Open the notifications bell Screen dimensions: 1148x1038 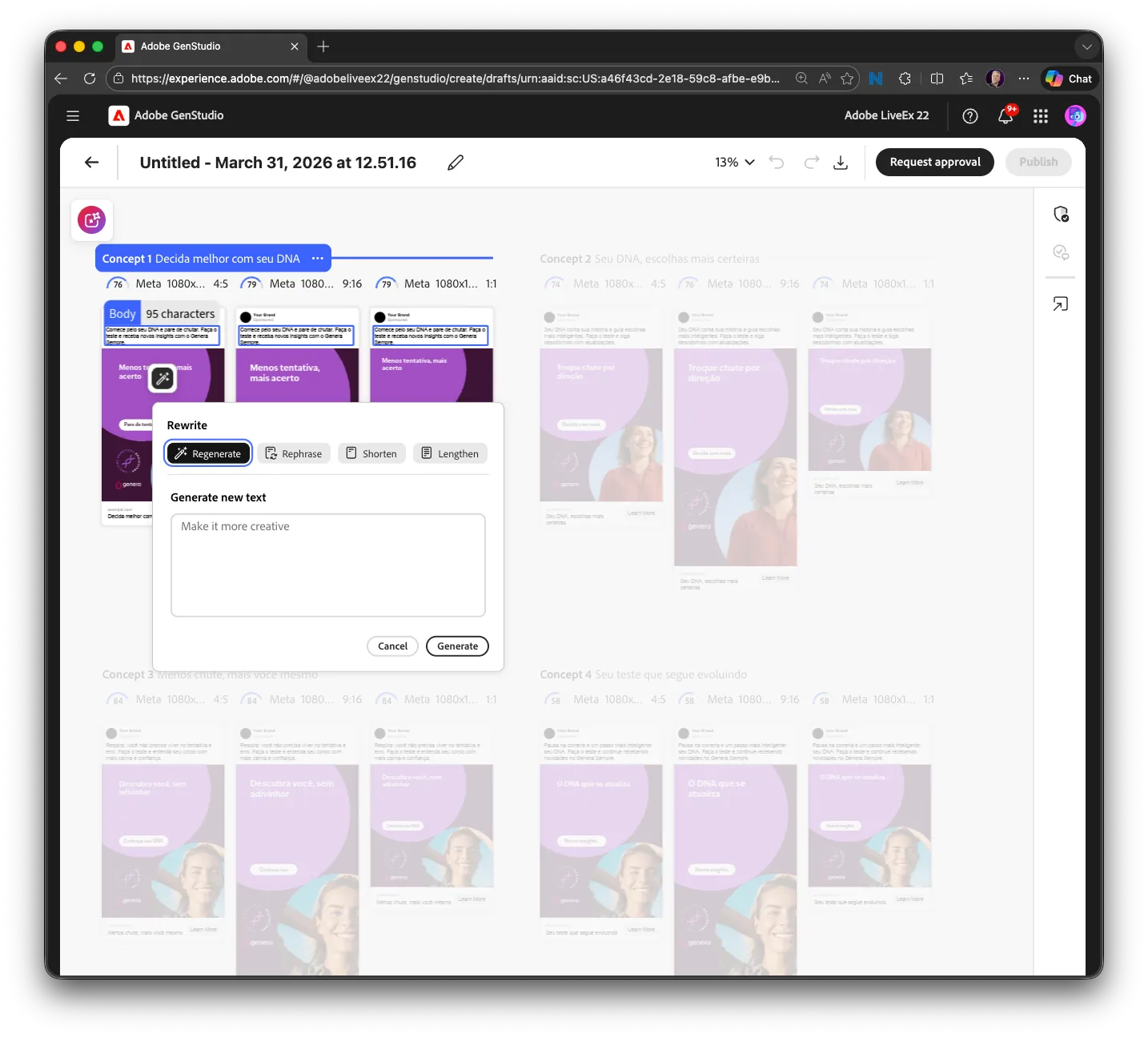1006,116
